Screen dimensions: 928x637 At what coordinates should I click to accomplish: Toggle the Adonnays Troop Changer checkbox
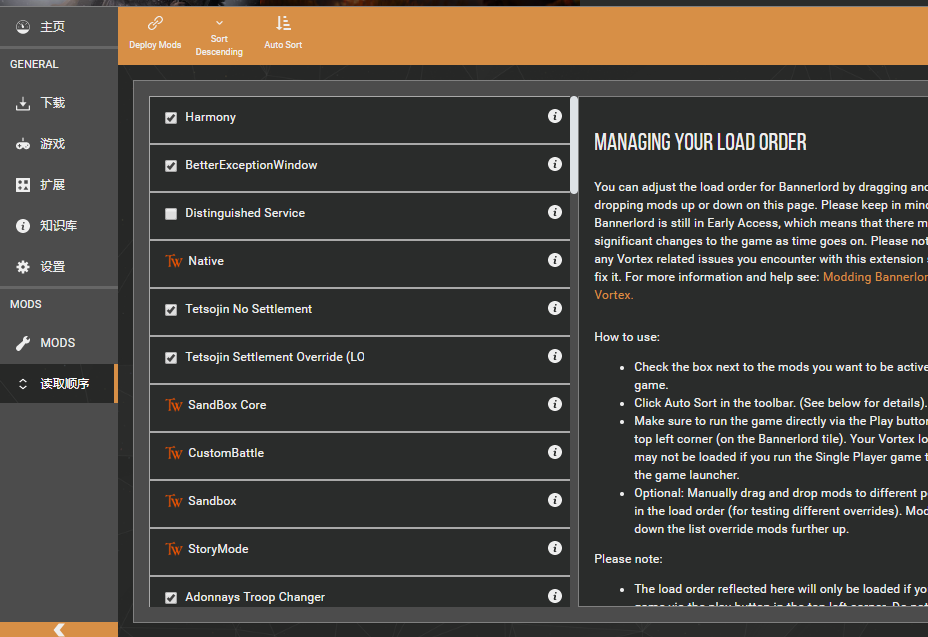(x=171, y=597)
